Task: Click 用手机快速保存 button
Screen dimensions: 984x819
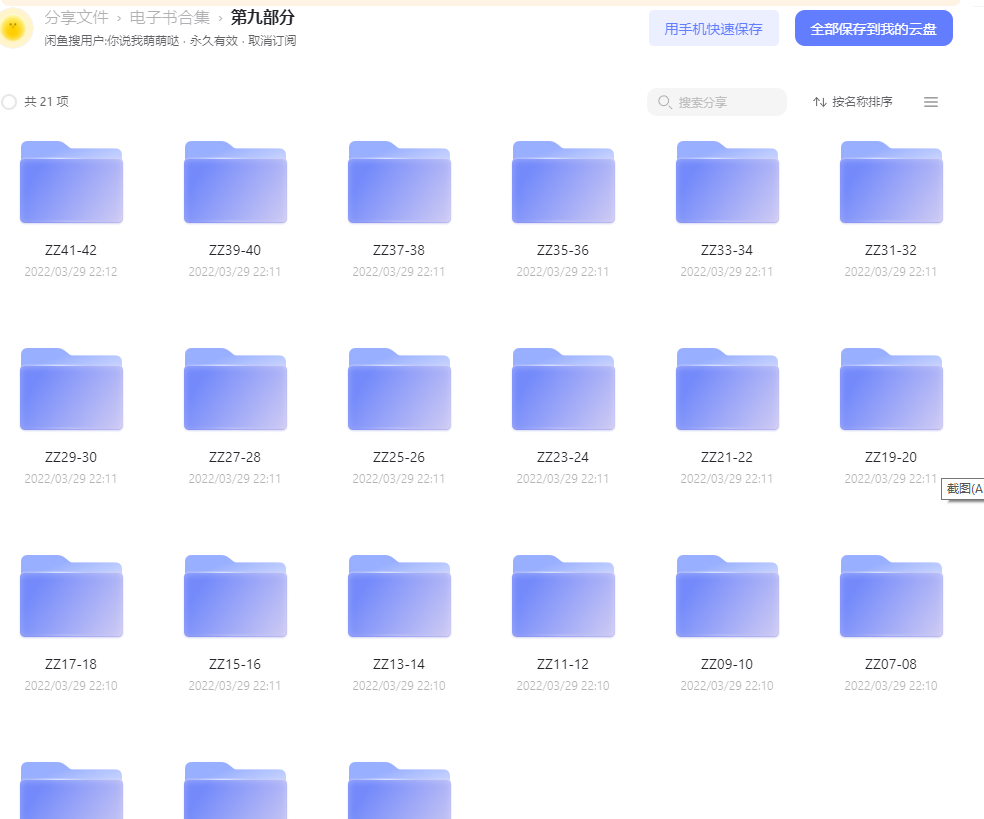Action: click(x=714, y=28)
